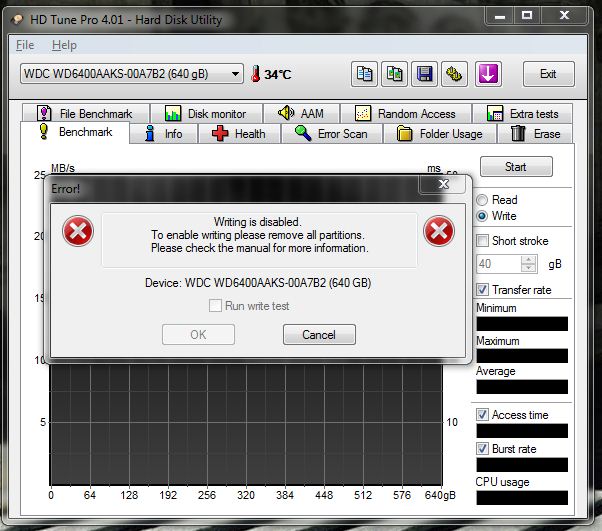Click the short stroke spinner arrows
Viewport: 602px width, 531px height.
tap(529, 264)
